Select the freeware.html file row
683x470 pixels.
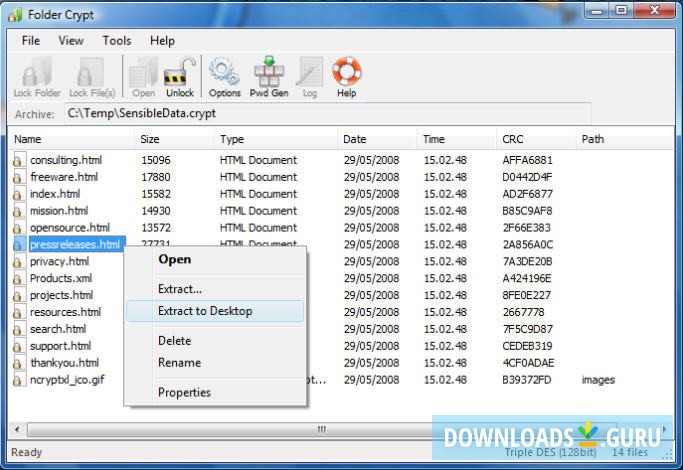[341, 177]
